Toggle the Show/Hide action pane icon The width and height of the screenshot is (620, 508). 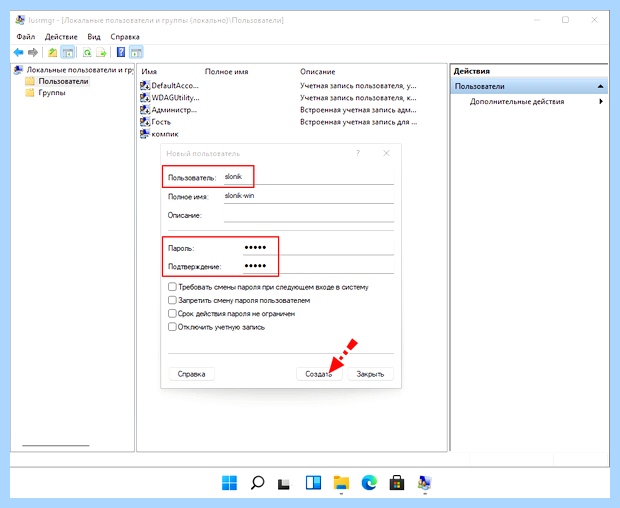point(136,52)
